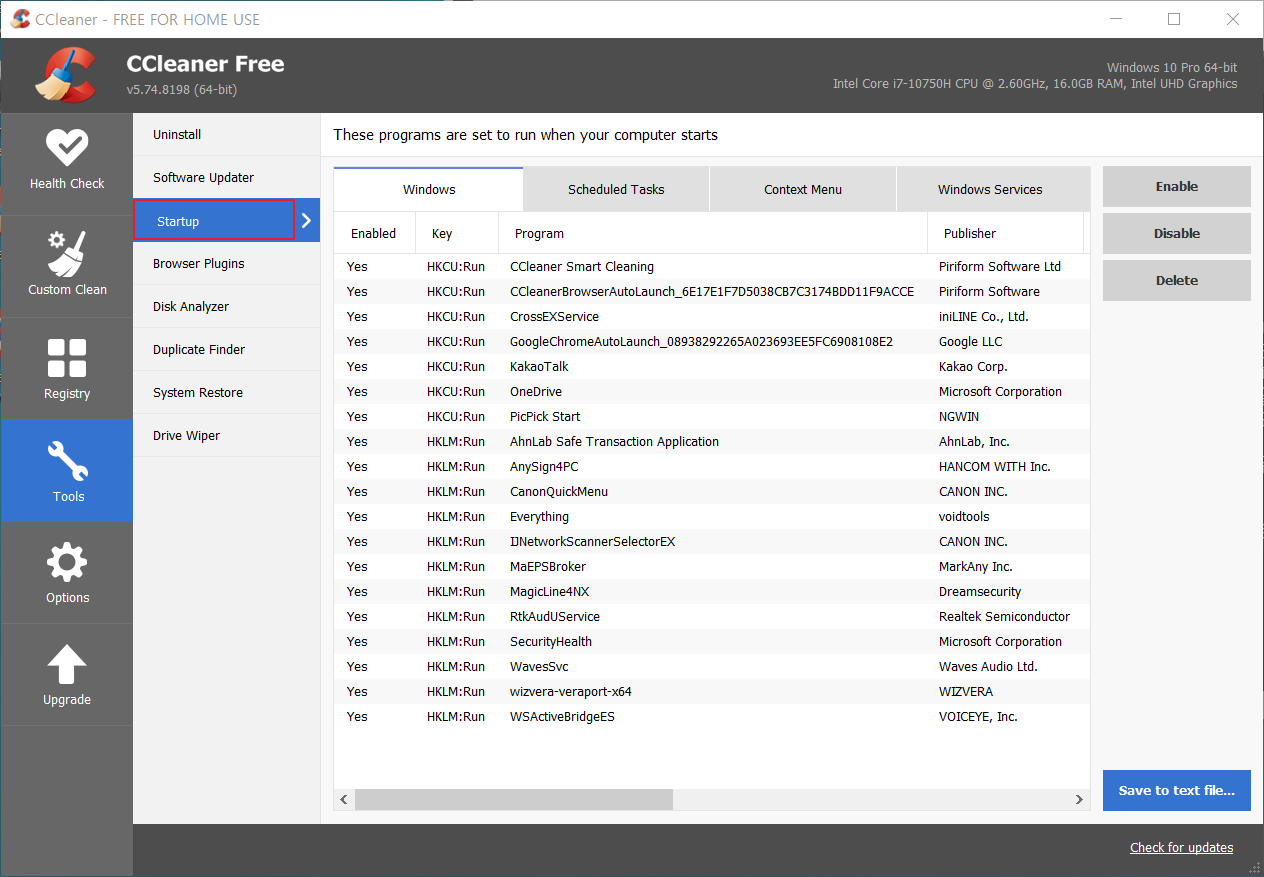Select the RtkAudUService entry
The image size is (1264, 877).
pyautogui.click(x=712, y=617)
